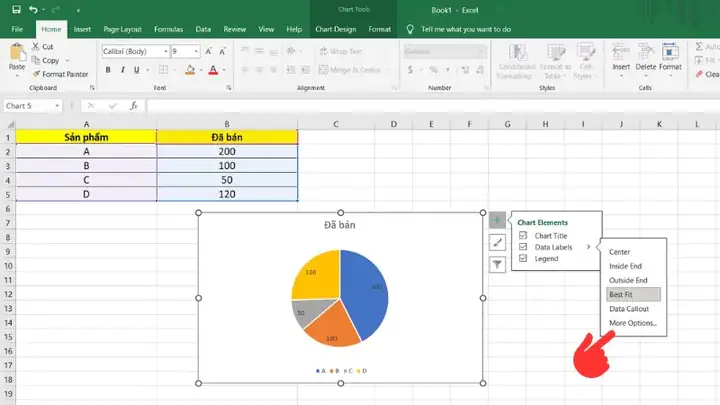Open the Format tab
The height and width of the screenshot is (405, 720).
point(380,29)
